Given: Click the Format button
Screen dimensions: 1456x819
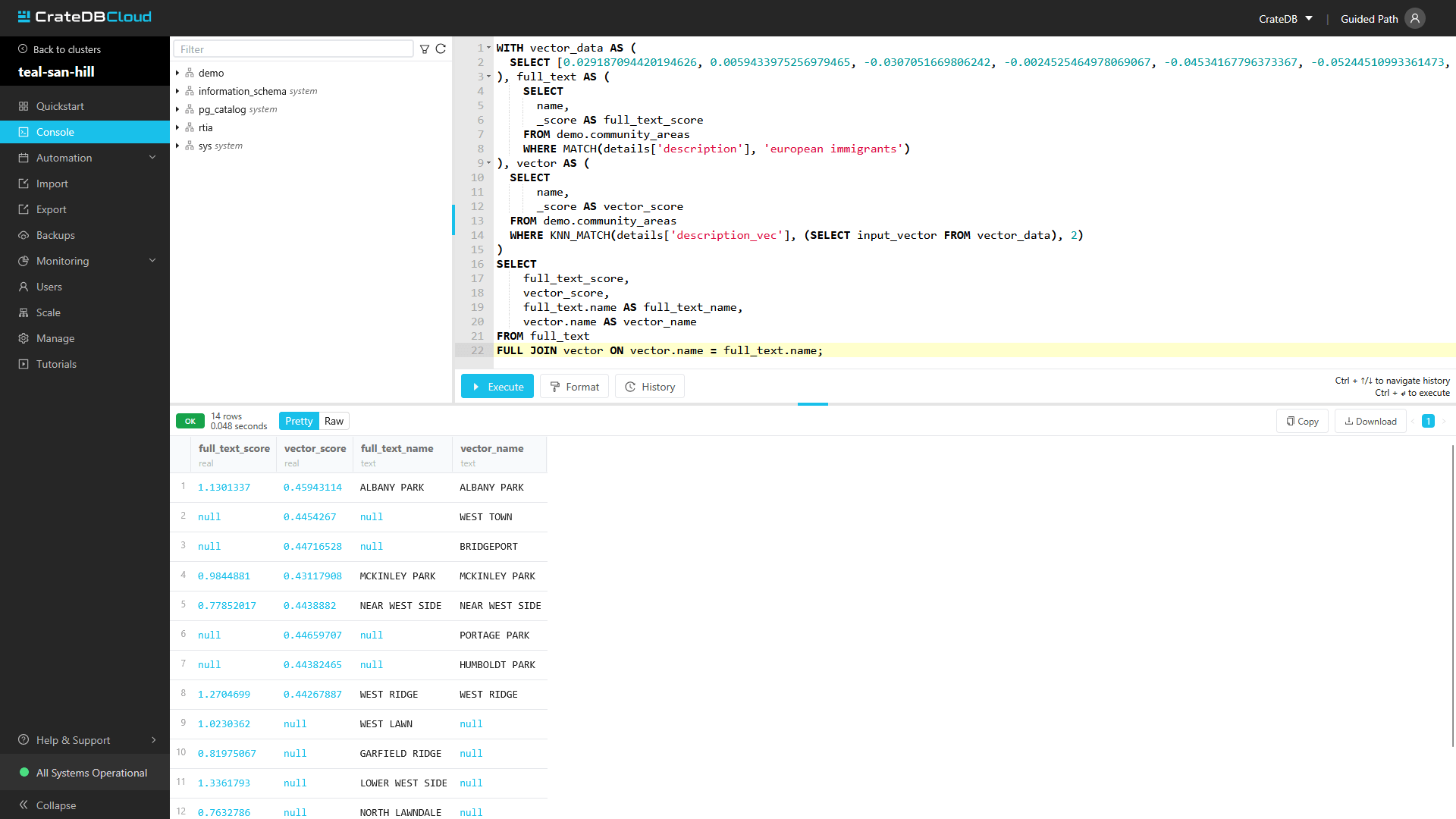Looking at the screenshot, I should (x=574, y=387).
